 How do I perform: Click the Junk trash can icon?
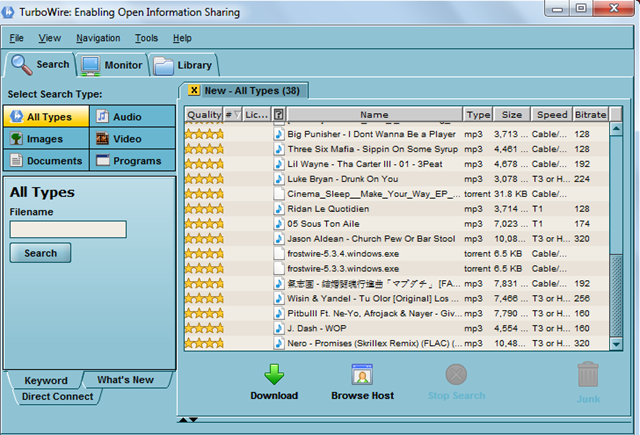589,376
